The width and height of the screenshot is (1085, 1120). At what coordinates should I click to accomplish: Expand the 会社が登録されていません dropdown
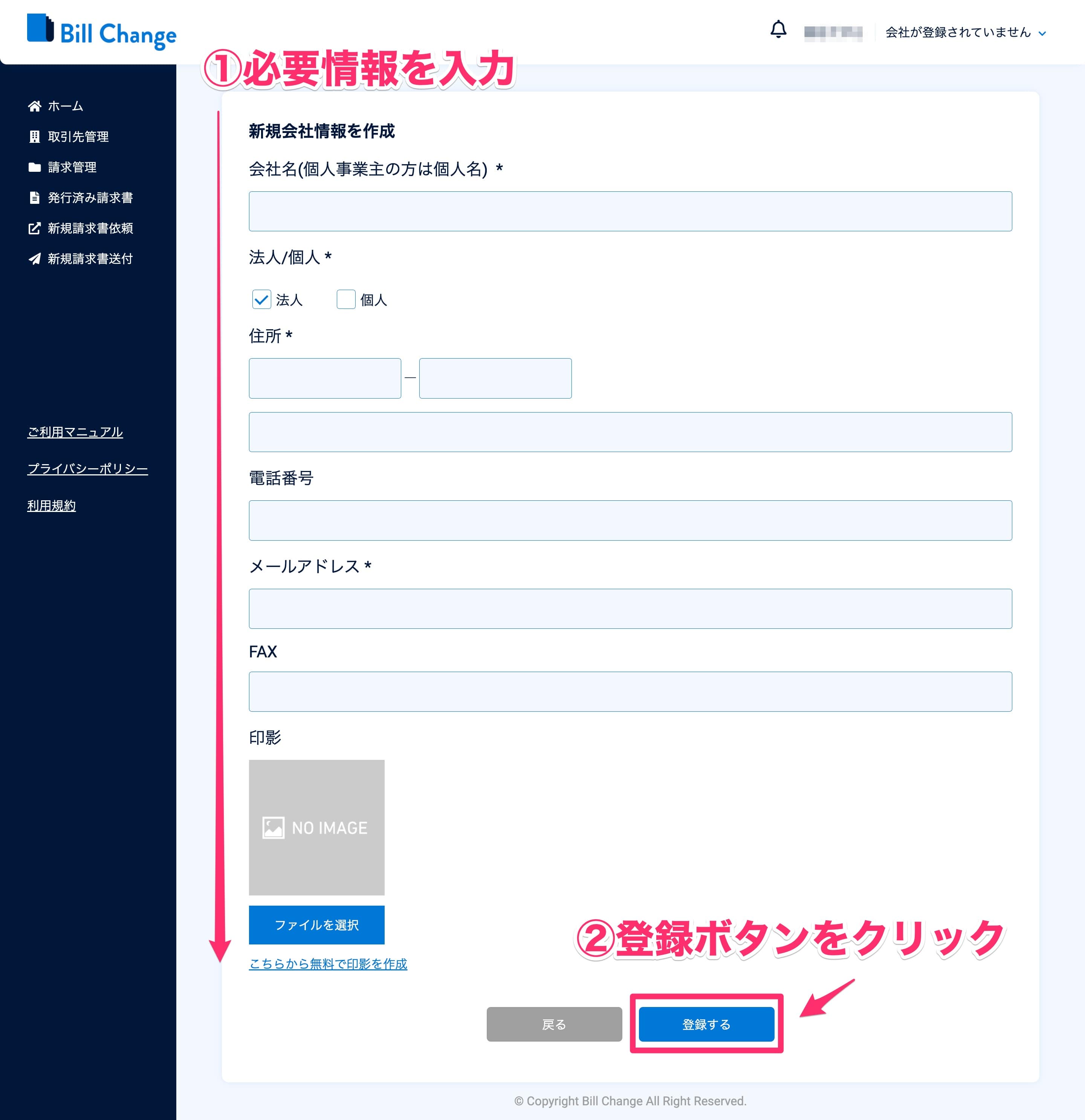coord(966,32)
